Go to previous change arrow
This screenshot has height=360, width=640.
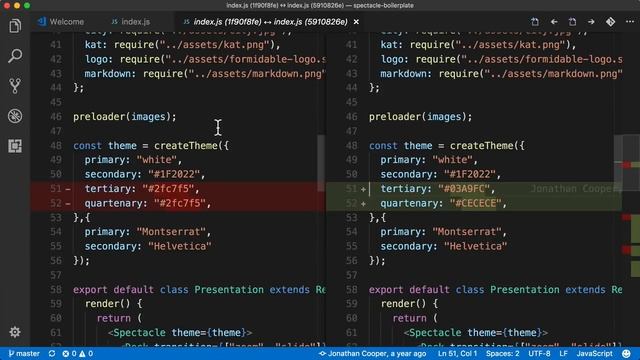tap(554, 22)
